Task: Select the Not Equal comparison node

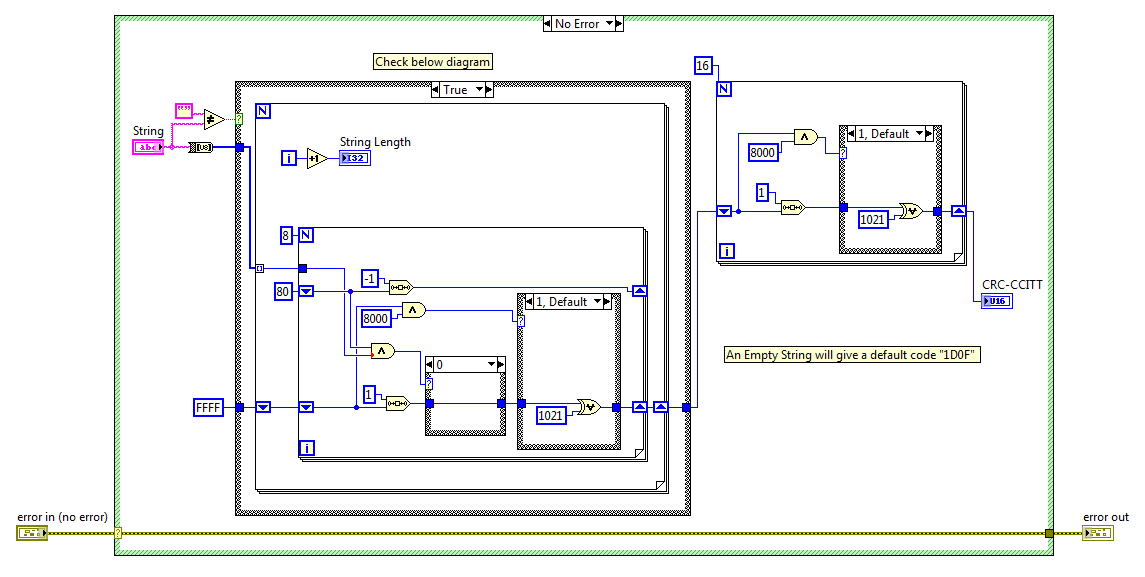Action: pyautogui.click(x=213, y=118)
